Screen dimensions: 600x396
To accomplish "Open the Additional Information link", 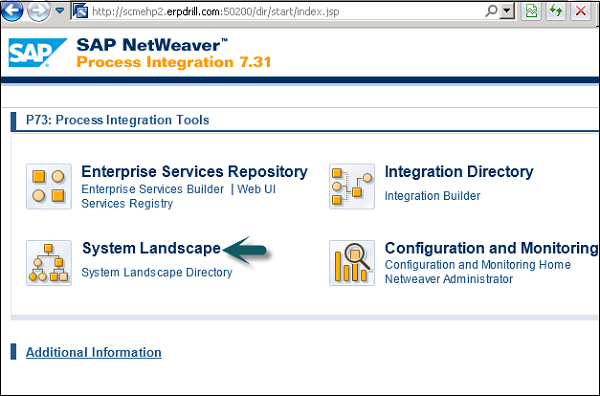I will coord(94,352).
